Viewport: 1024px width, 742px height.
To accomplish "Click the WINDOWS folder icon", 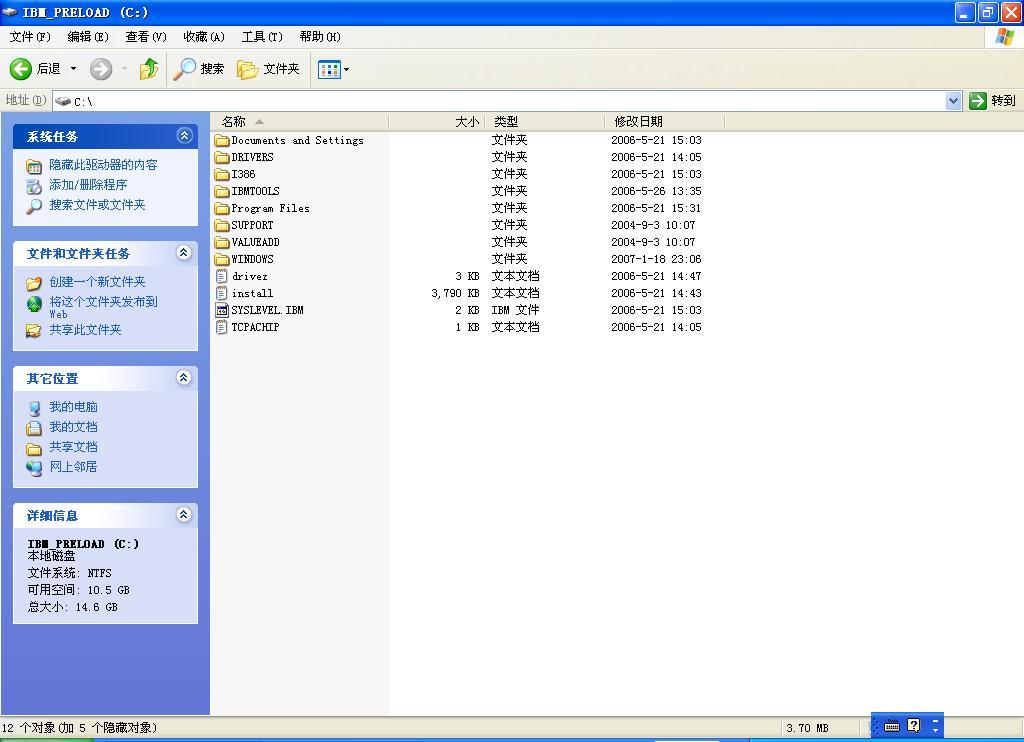I will (x=222, y=259).
